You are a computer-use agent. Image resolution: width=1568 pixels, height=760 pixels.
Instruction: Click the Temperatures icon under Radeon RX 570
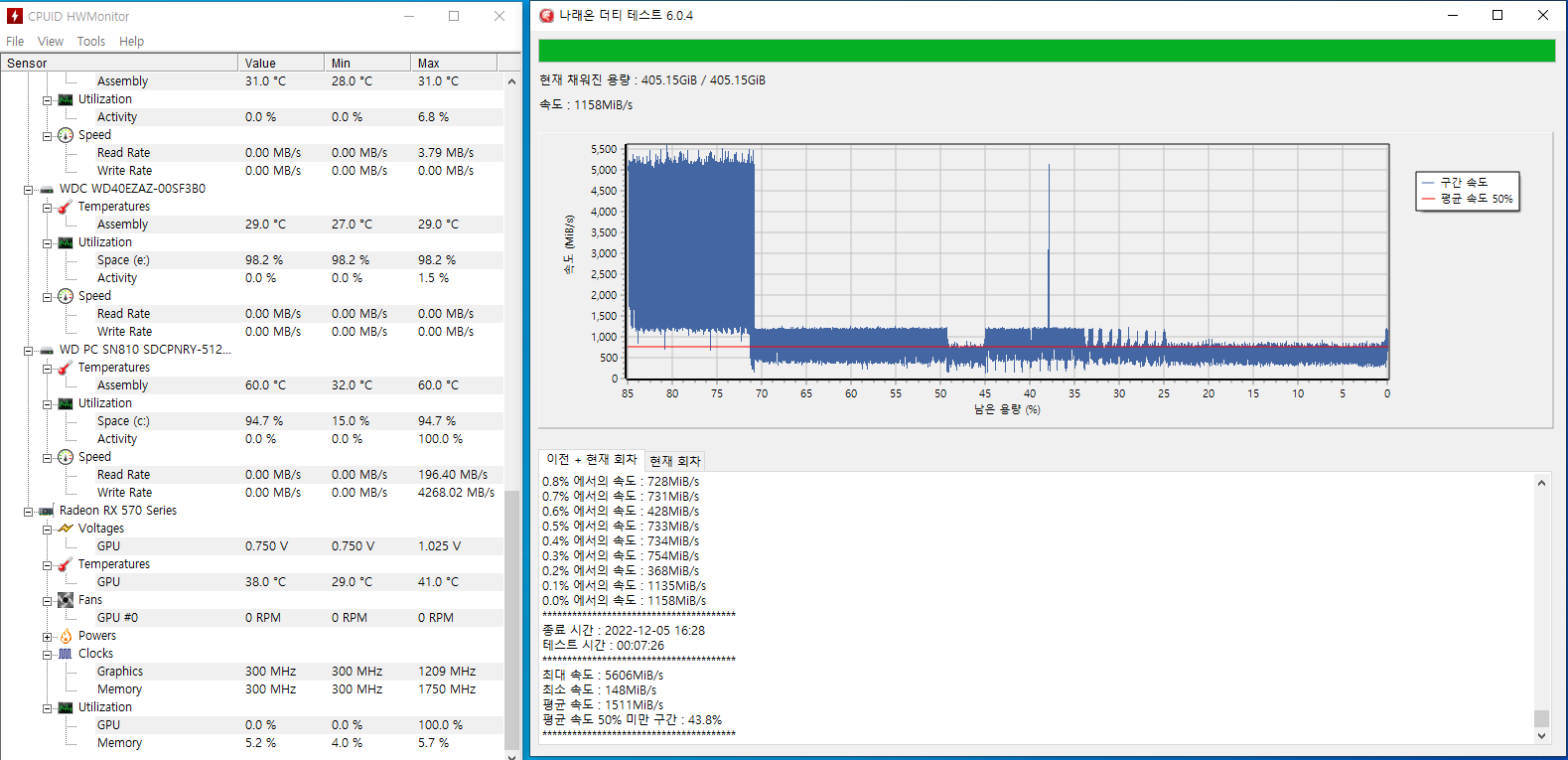(66, 564)
